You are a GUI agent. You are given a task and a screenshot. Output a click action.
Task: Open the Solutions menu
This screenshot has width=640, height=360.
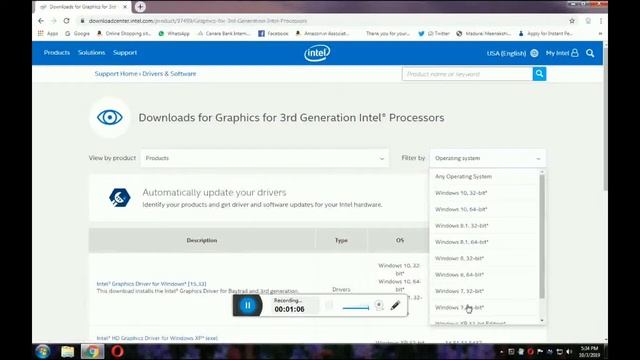91,53
